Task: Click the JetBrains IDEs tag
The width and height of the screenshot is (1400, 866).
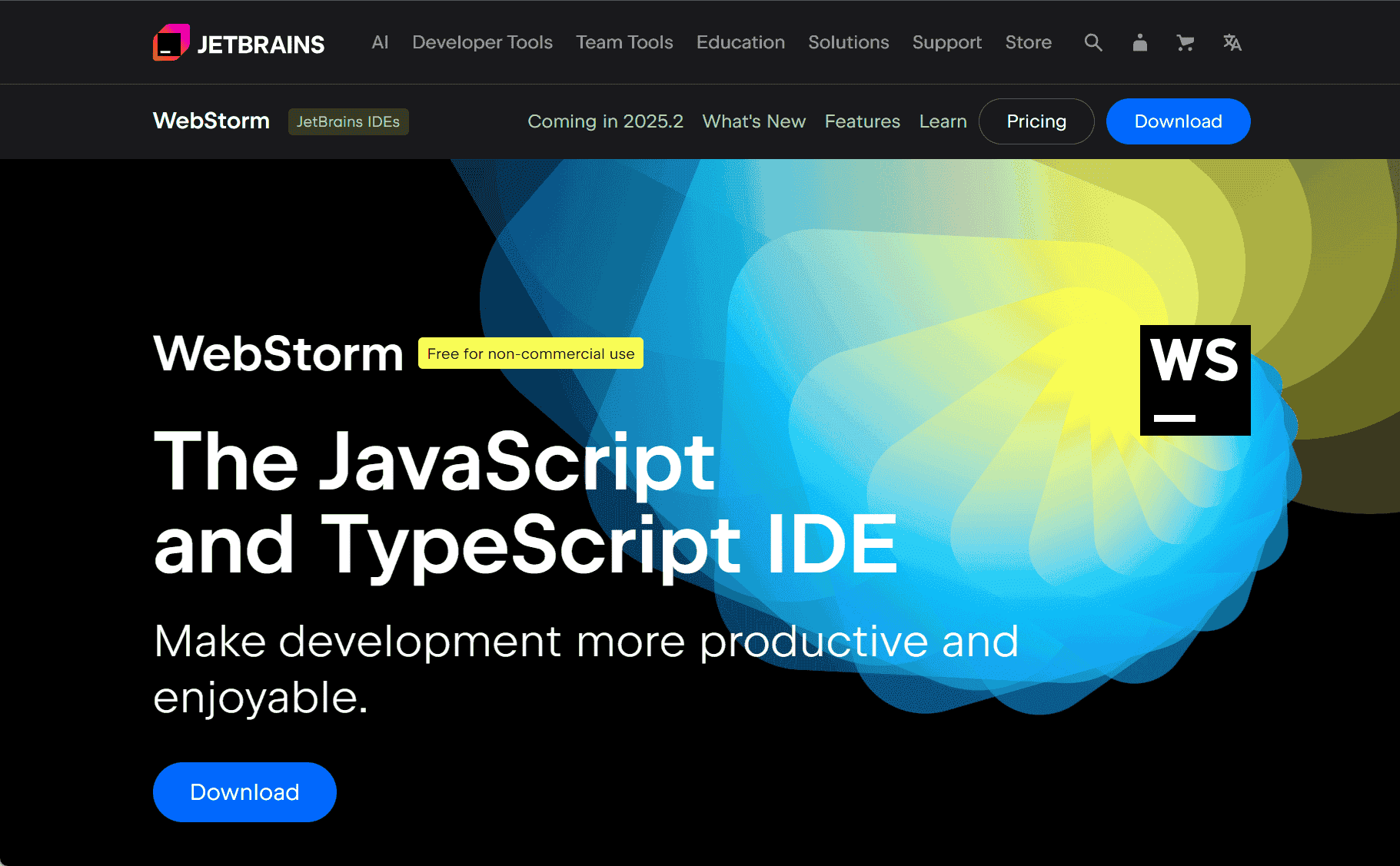Action: coord(348,121)
